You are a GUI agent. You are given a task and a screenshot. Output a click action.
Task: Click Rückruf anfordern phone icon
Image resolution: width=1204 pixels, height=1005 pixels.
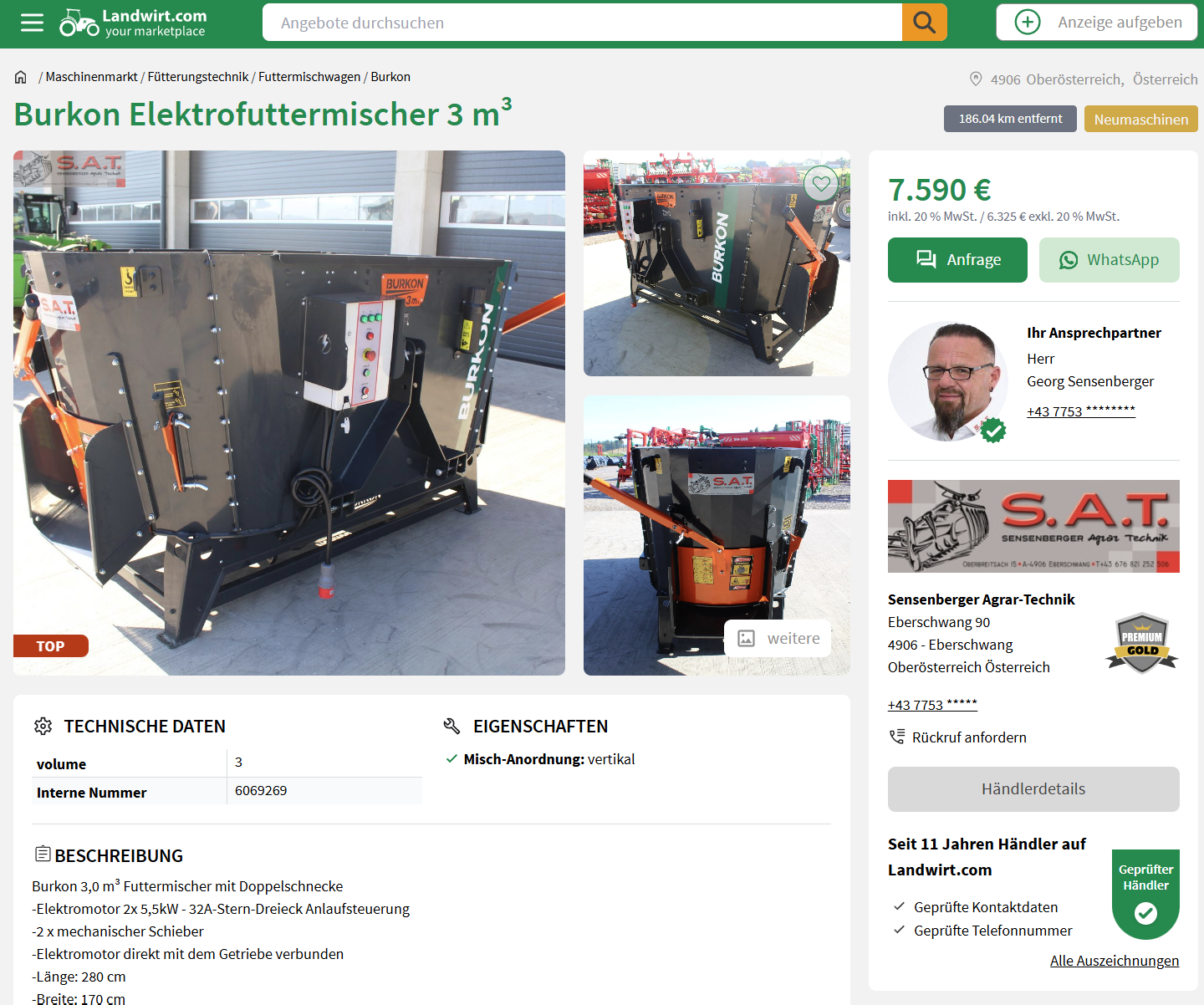(897, 737)
